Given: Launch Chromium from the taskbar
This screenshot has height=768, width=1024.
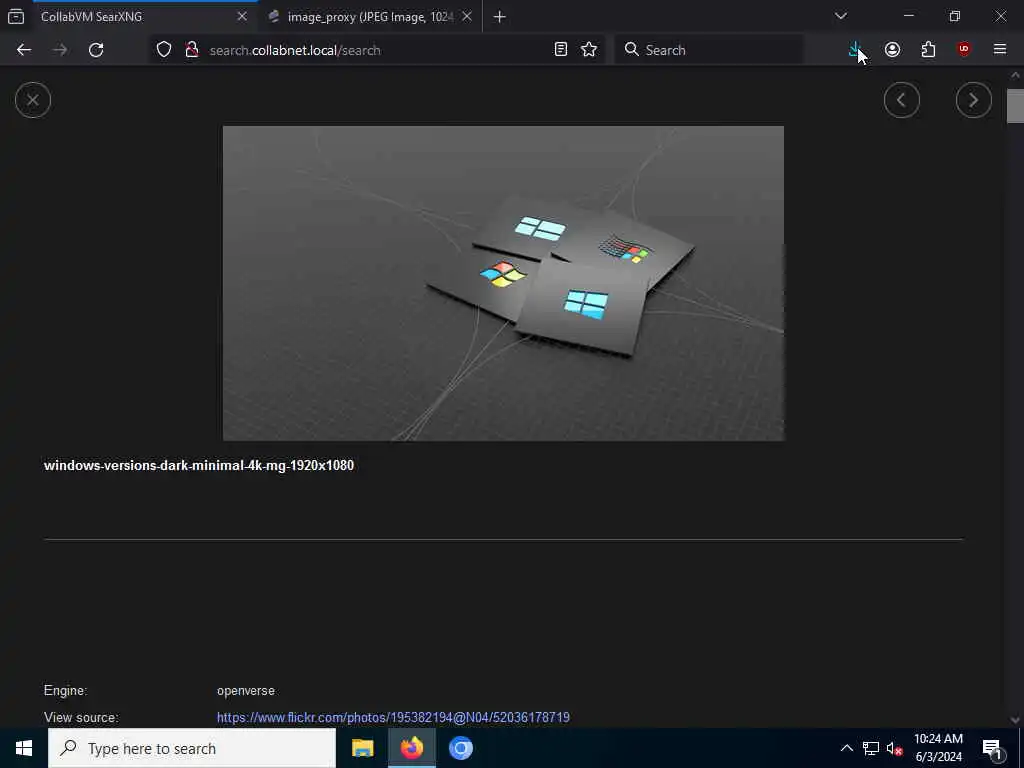Looking at the screenshot, I should (x=460, y=748).
